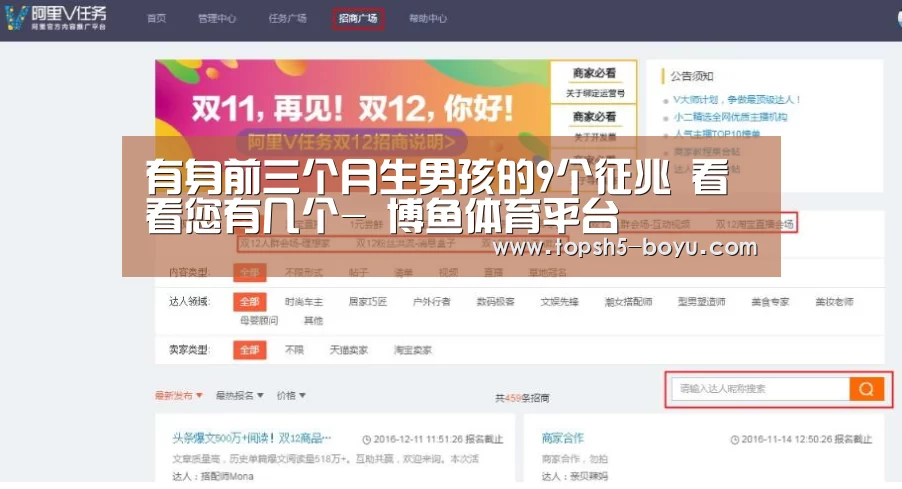
Task: Click 达人：搭配师Mona in the first card
Action: point(213,476)
